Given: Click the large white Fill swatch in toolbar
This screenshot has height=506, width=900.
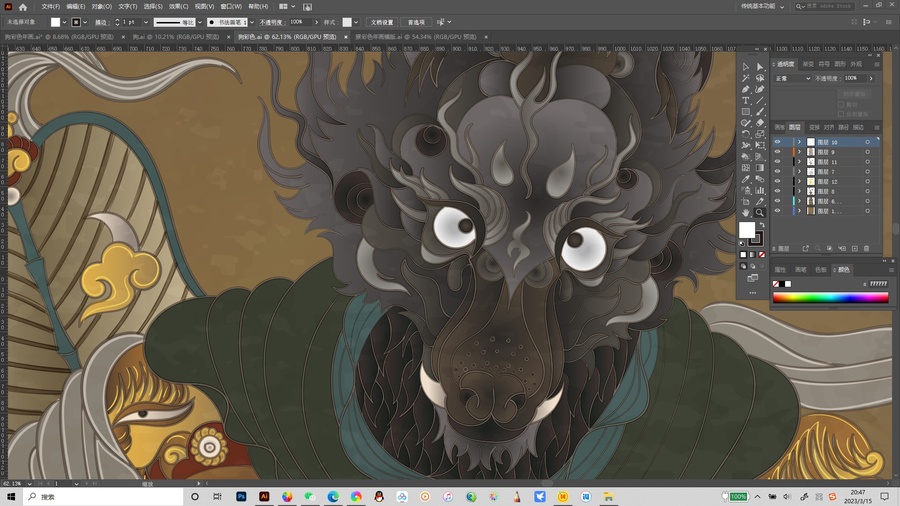Looking at the screenshot, I should (x=746, y=230).
